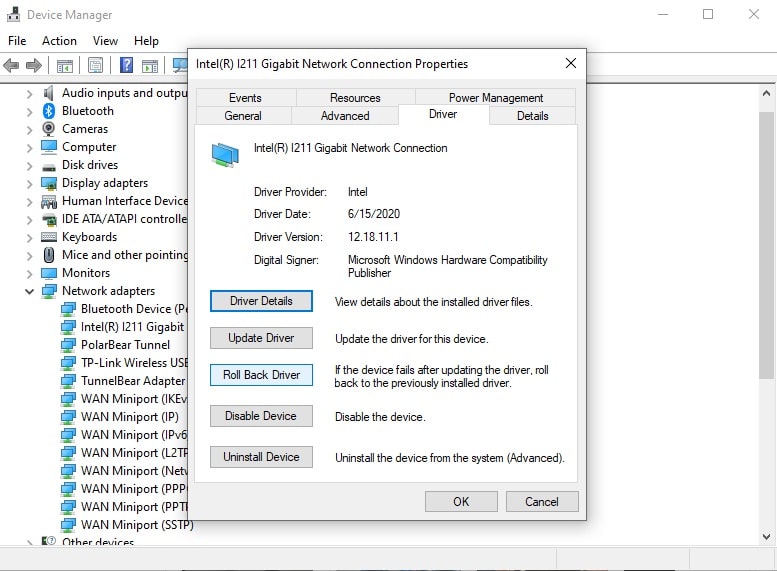Click the Keyboards icon
The width and height of the screenshot is (777, 571).
coord(49,237)
